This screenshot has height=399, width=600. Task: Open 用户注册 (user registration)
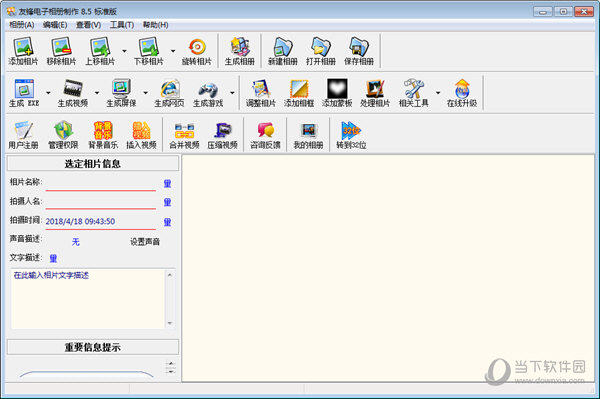pos(23,135)
